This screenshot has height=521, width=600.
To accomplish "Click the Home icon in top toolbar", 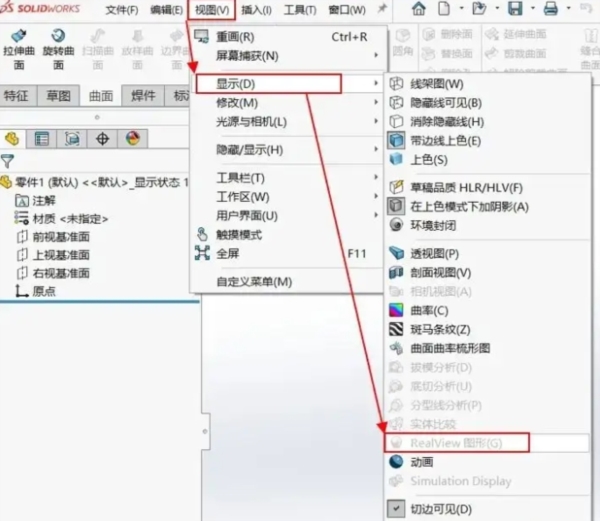I will (x=419, y=8).
